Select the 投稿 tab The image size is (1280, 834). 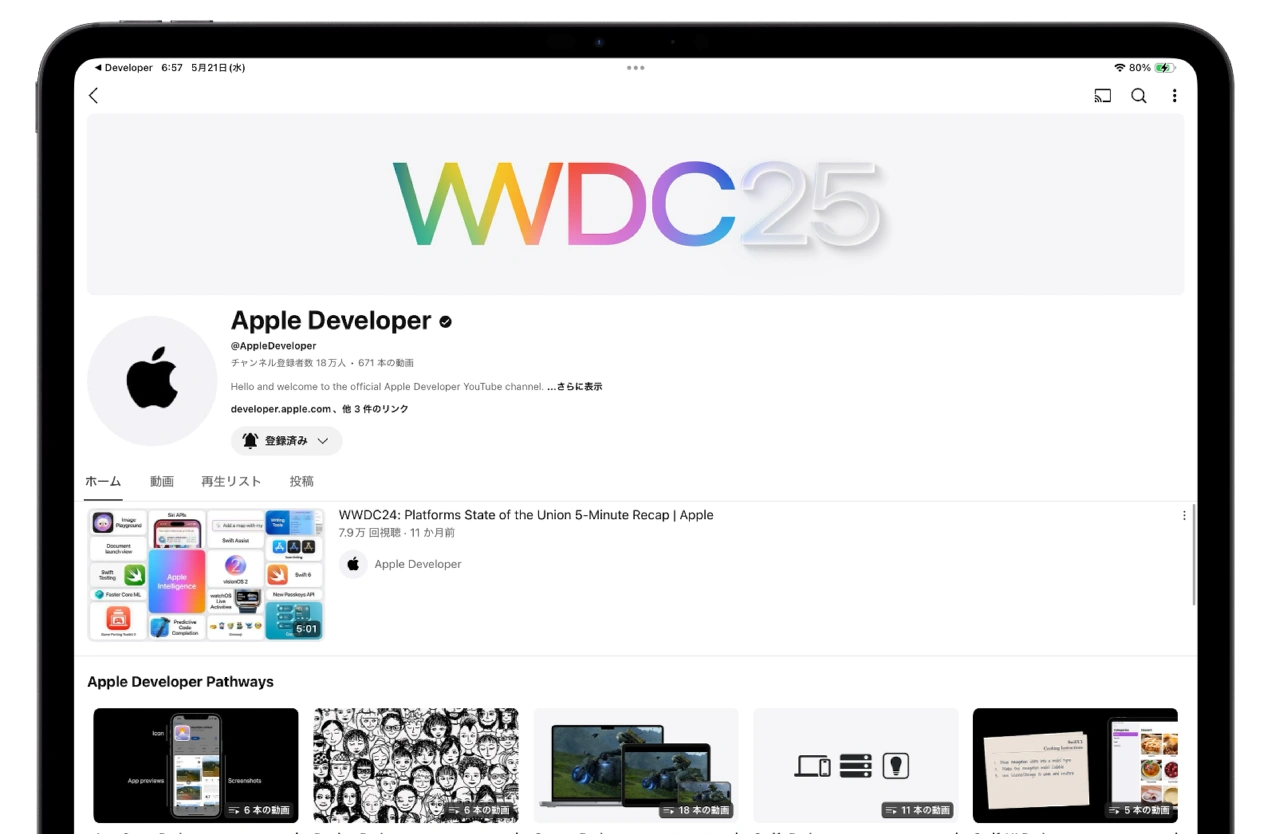[301, 481]
